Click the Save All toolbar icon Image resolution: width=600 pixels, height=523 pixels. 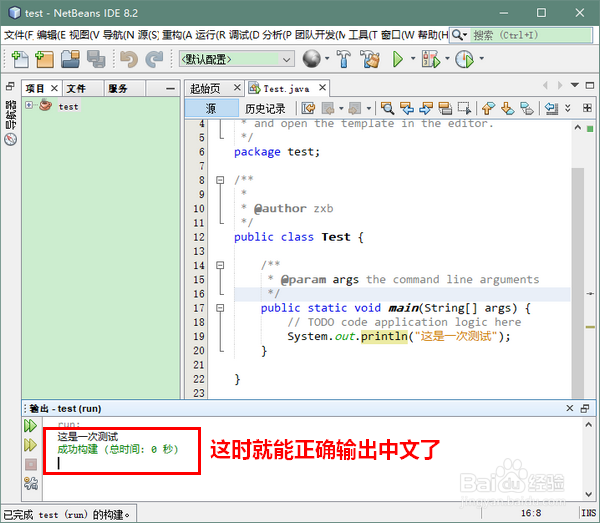[96, 59]
